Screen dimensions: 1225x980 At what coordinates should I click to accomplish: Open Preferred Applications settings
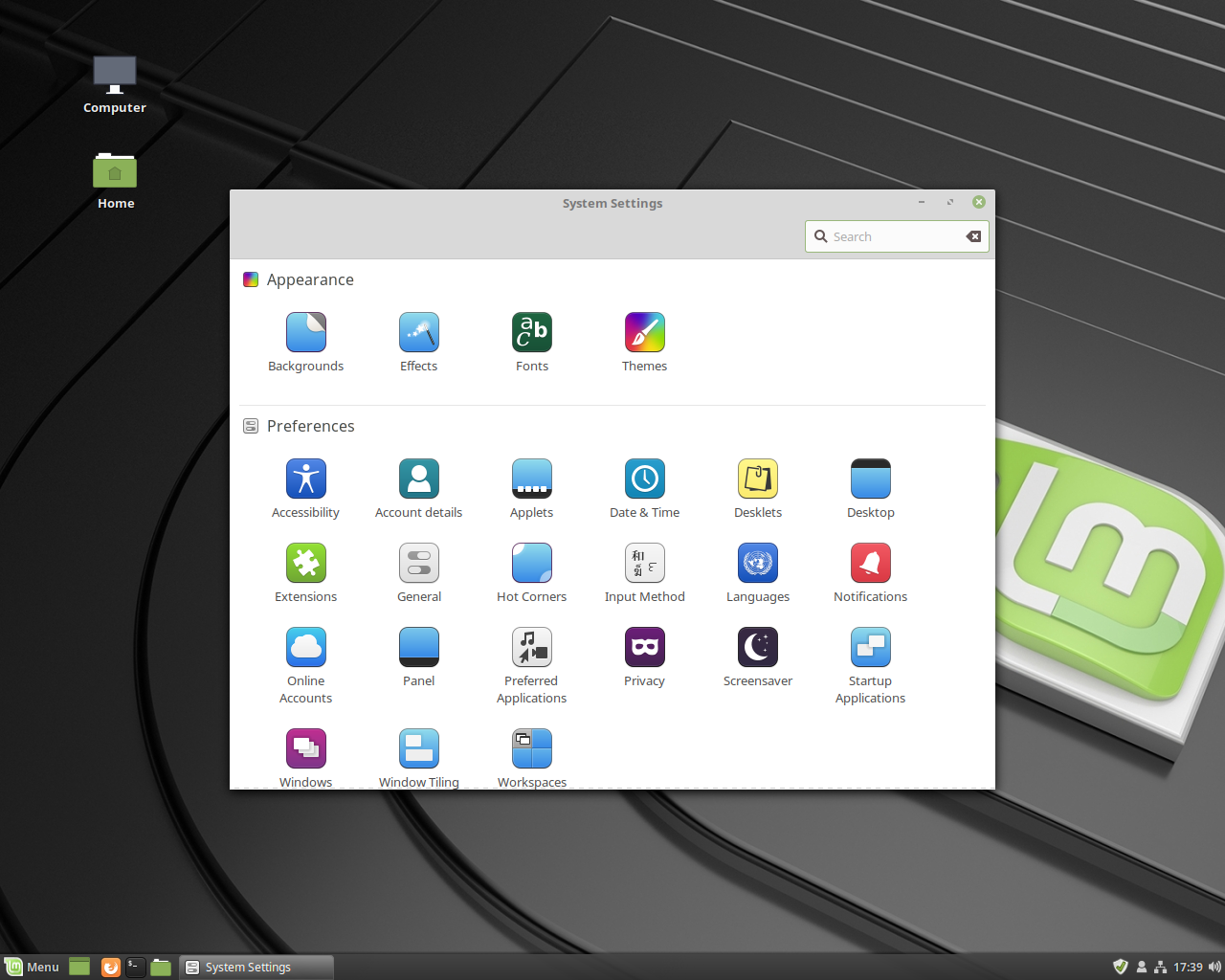click(x=532, y=666)
